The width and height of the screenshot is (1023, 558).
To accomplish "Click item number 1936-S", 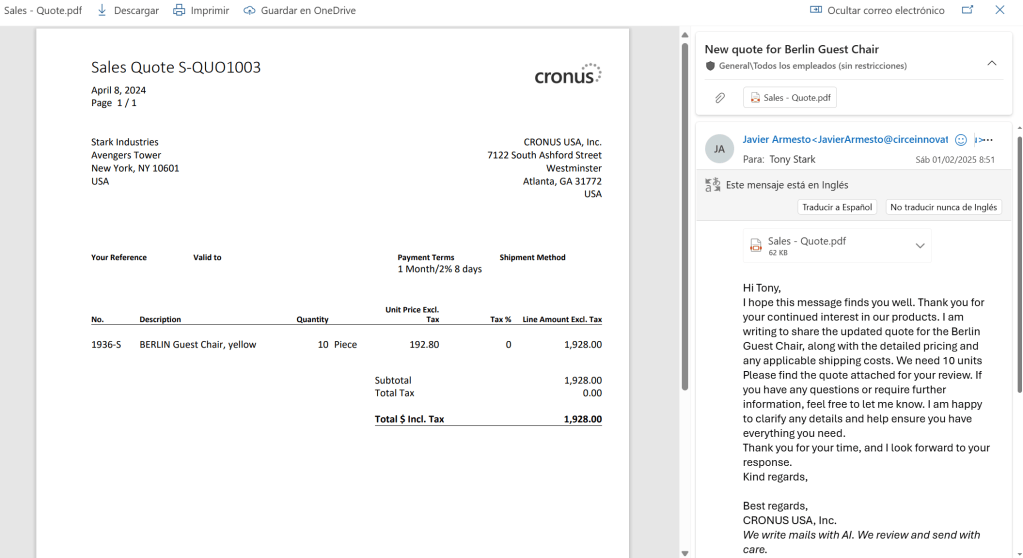I will tap(106, 345).
